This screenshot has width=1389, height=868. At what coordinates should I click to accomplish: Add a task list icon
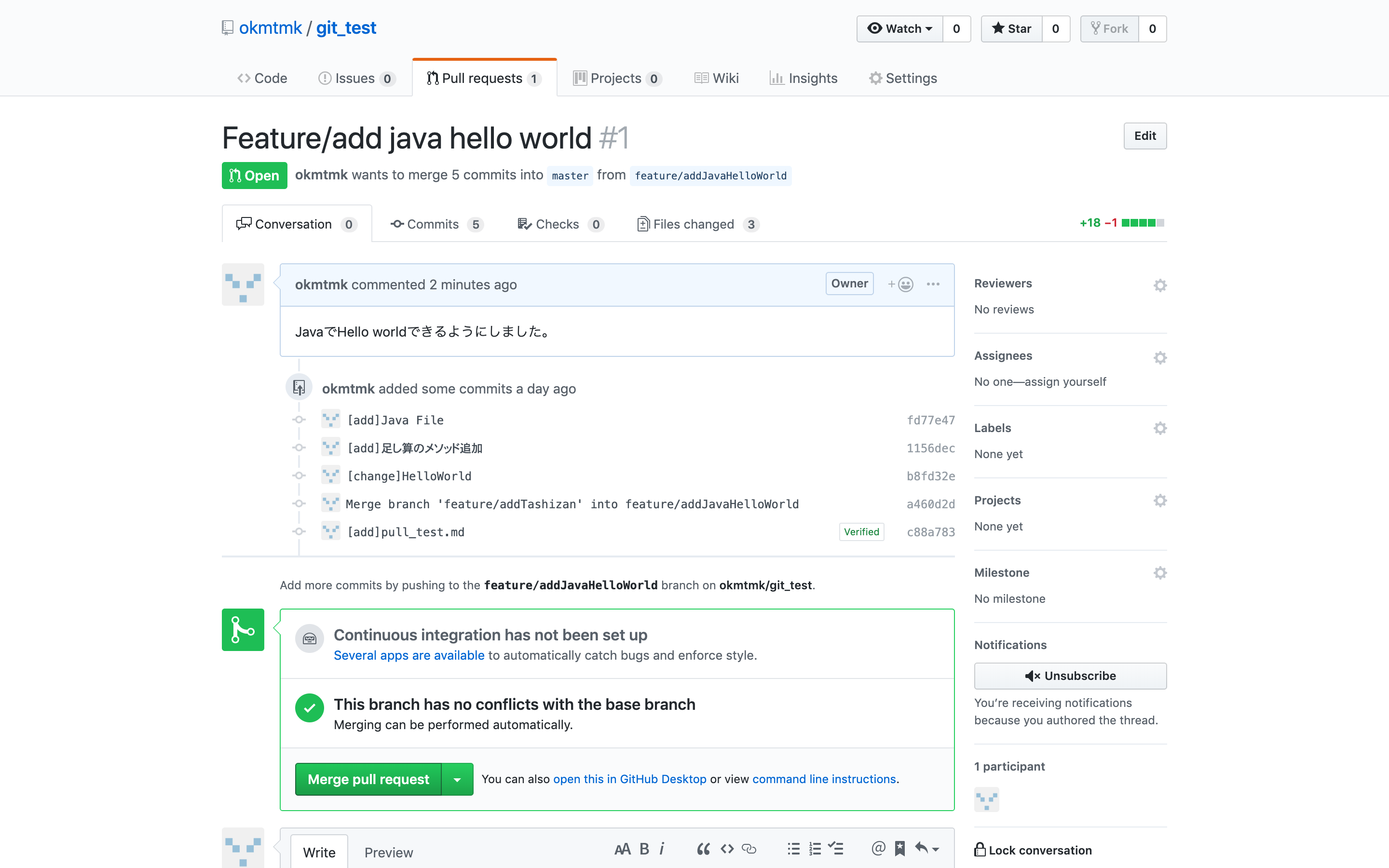(836, 849)
